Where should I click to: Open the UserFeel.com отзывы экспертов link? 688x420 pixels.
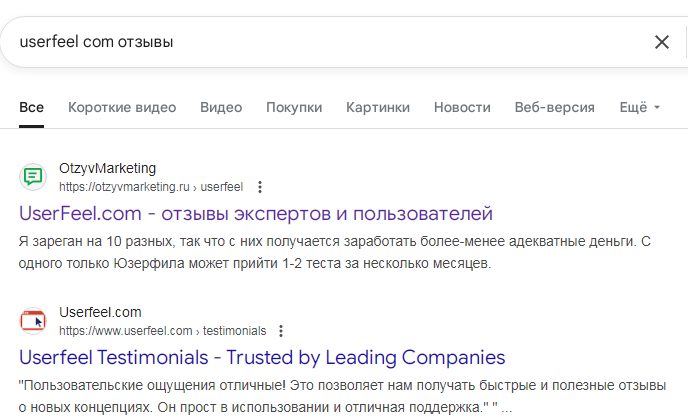(x=256, y=213)
